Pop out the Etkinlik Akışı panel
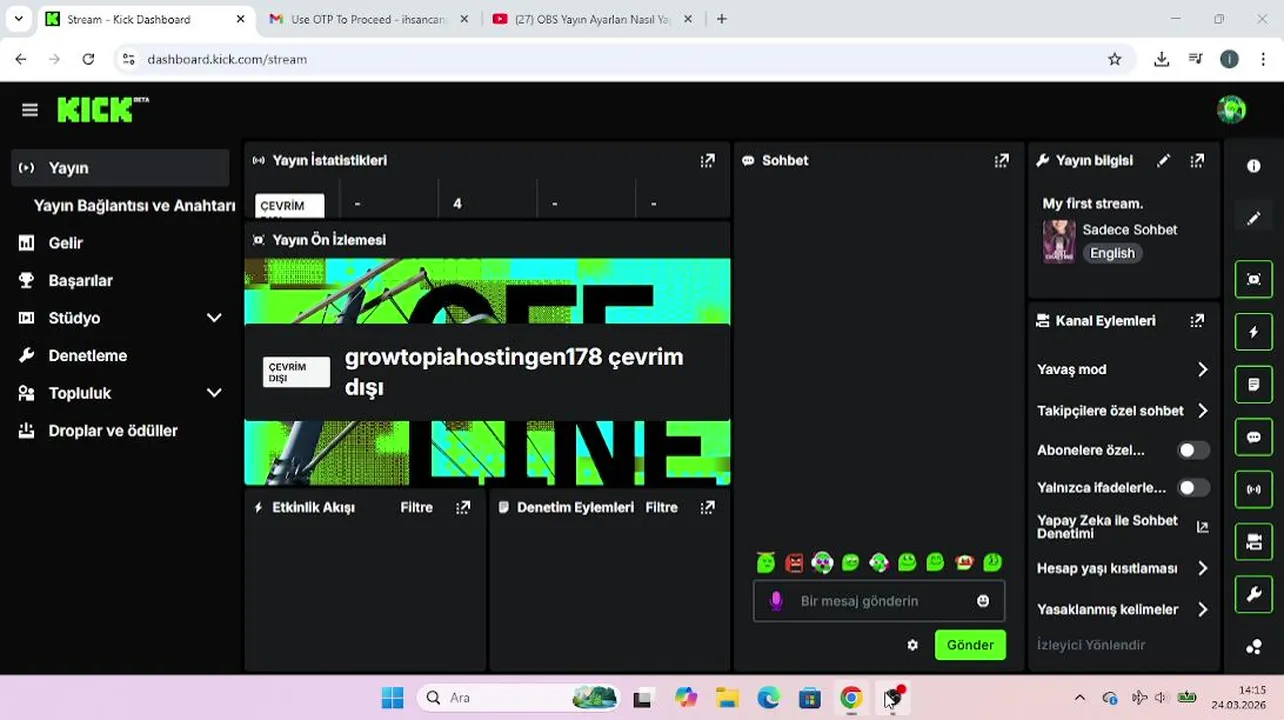 coord(463,507)
